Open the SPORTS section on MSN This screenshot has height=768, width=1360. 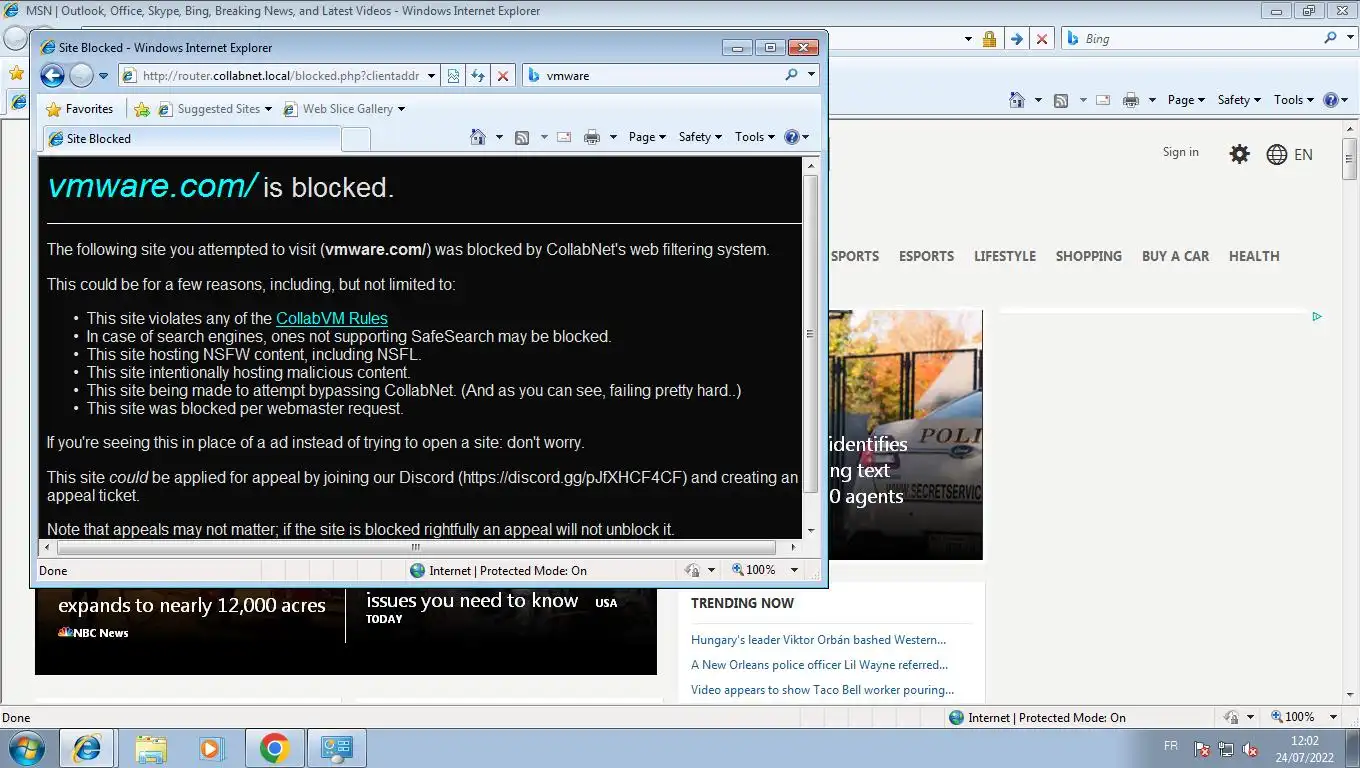pyautogui.click(x=855, y=256)
